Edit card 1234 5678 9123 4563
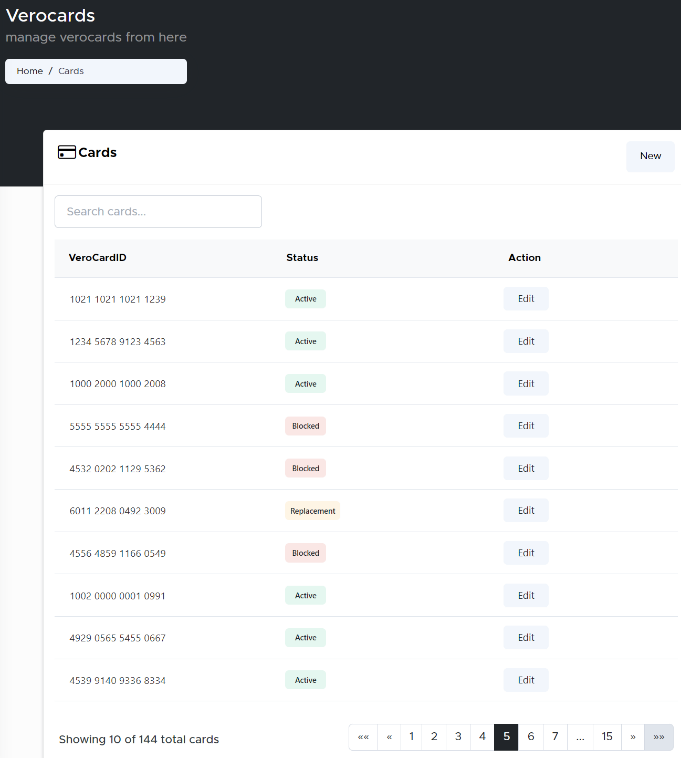This screenshot has height=758, width=681. click(x=526, y=342)
